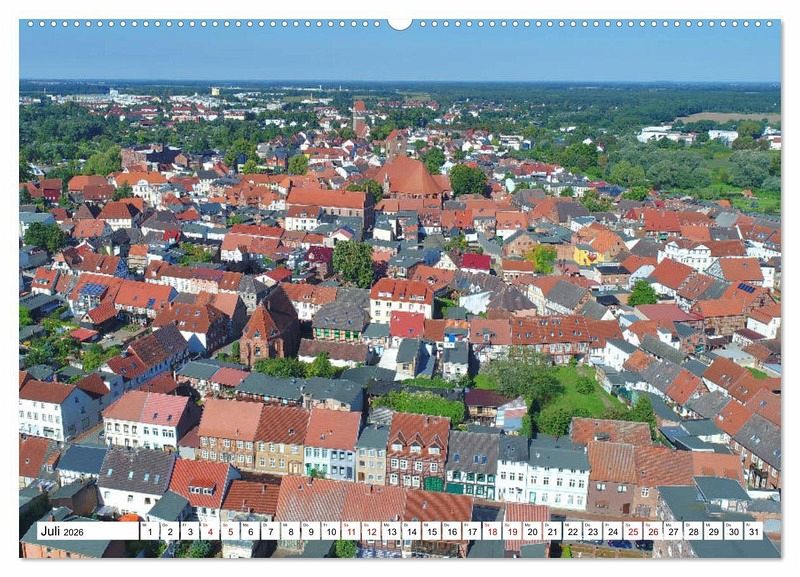Click the day 12 date cell
The height and width of the screenshot is (577, 800).
click(371, 531)
